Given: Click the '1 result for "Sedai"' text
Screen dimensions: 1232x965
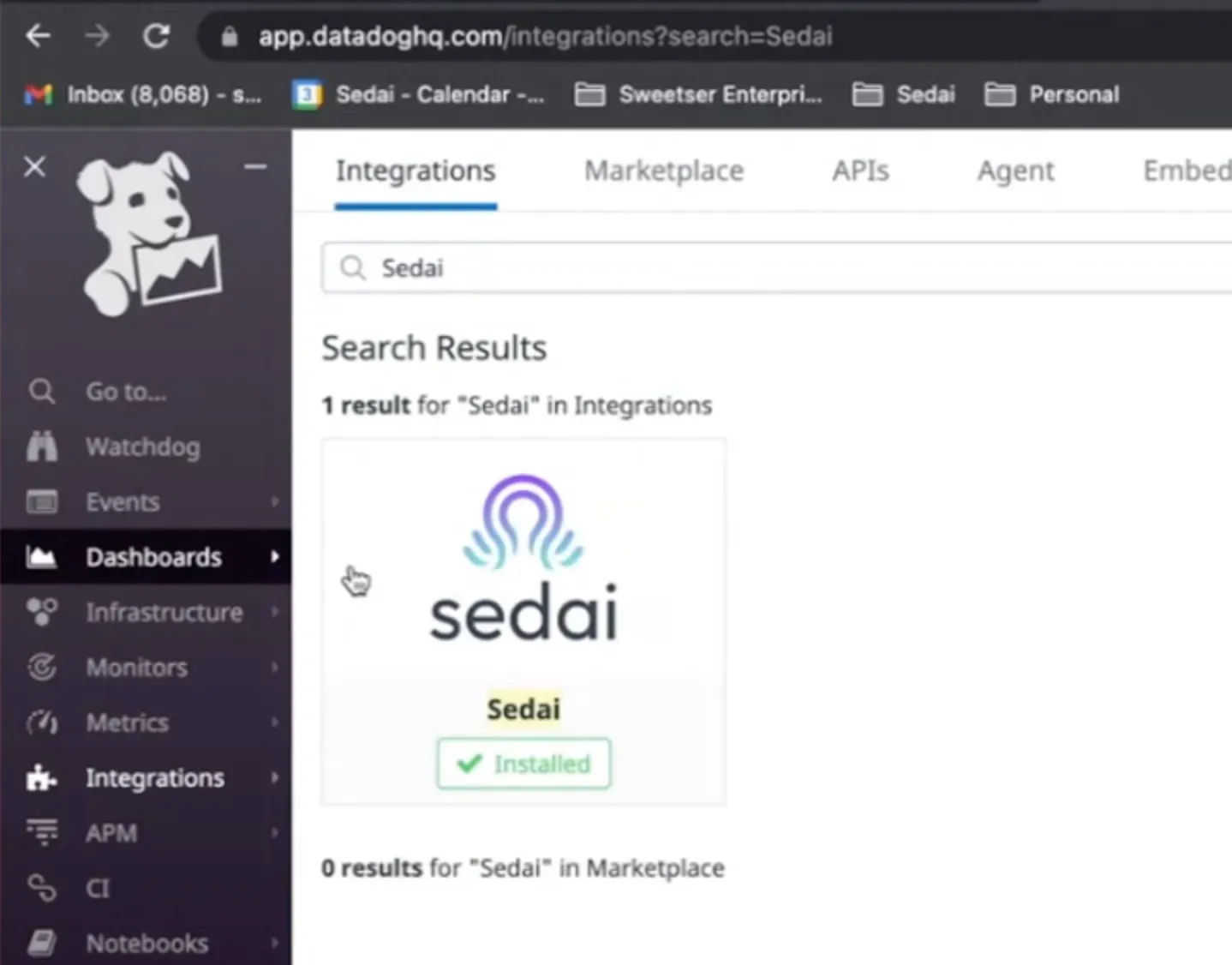Looking at the screenshot, I should click(x=517, y=405).
